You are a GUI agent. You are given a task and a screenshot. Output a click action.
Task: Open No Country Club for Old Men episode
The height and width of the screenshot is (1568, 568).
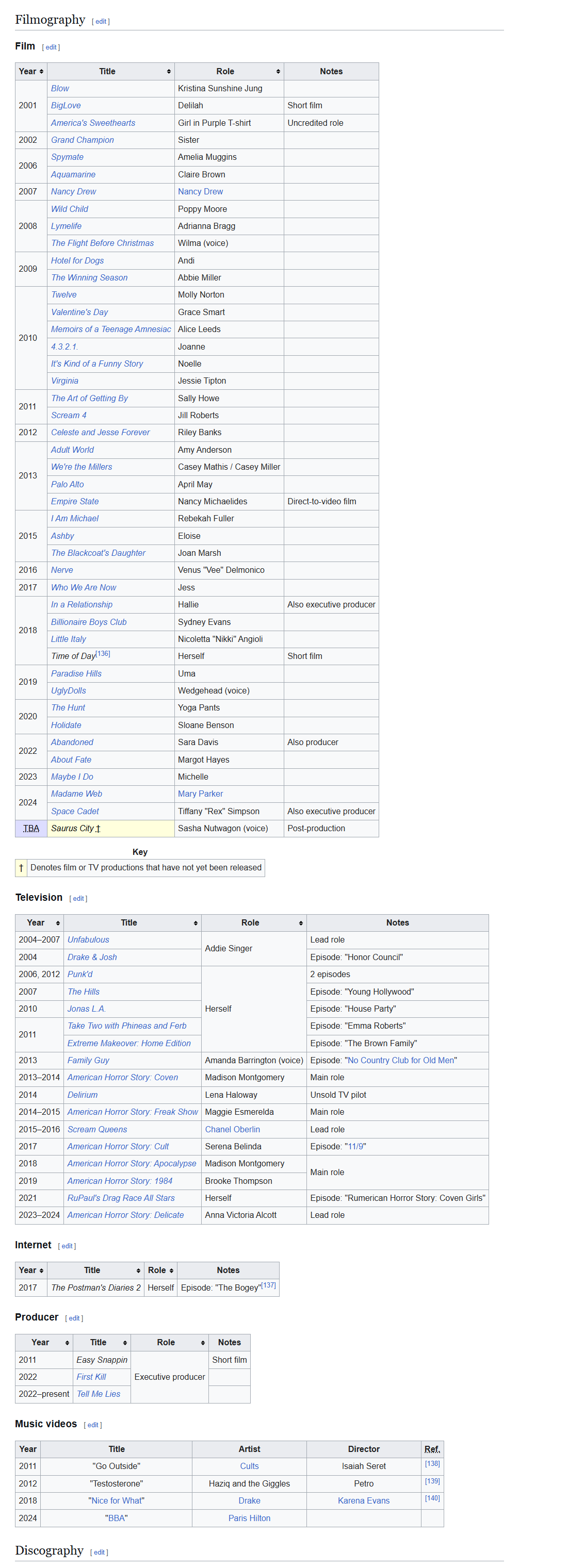coord(400,1060)
